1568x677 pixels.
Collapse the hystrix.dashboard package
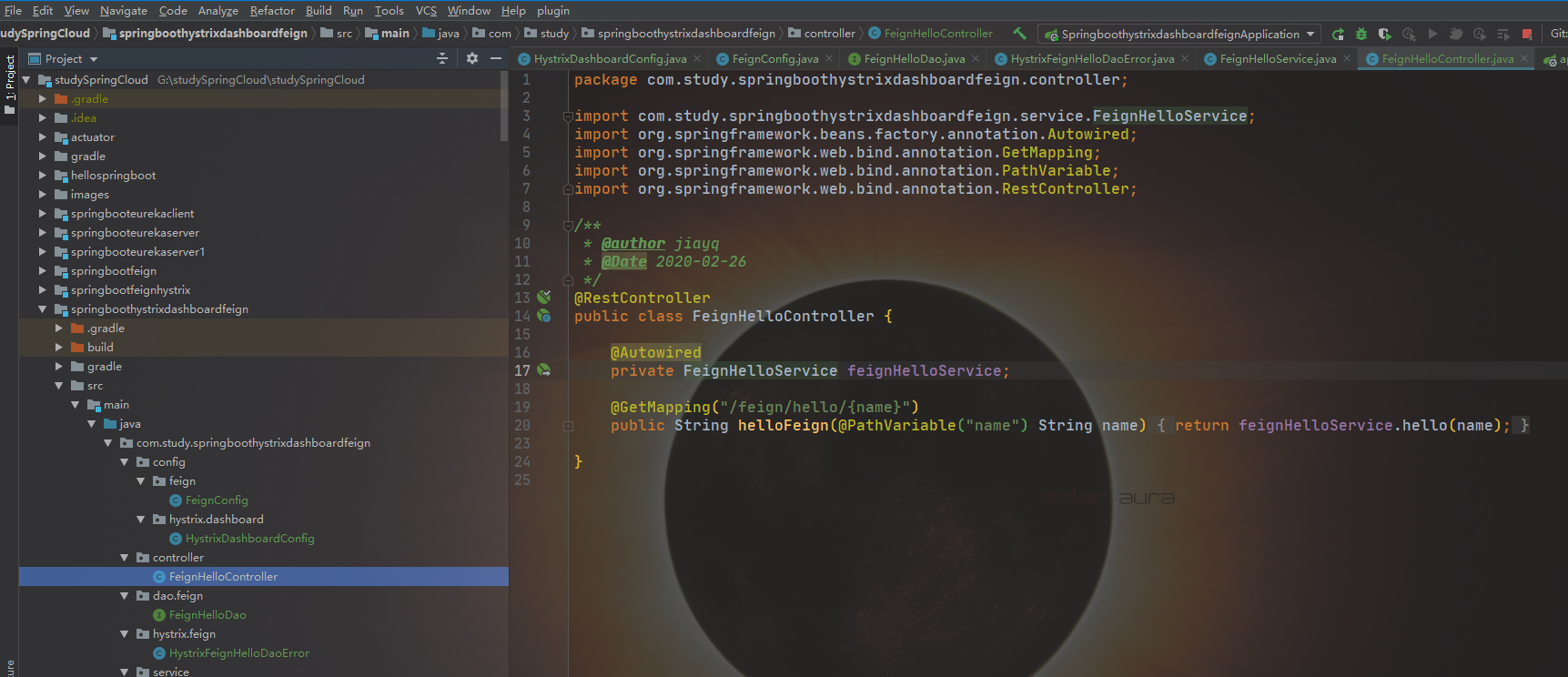[x=141, y=520]
